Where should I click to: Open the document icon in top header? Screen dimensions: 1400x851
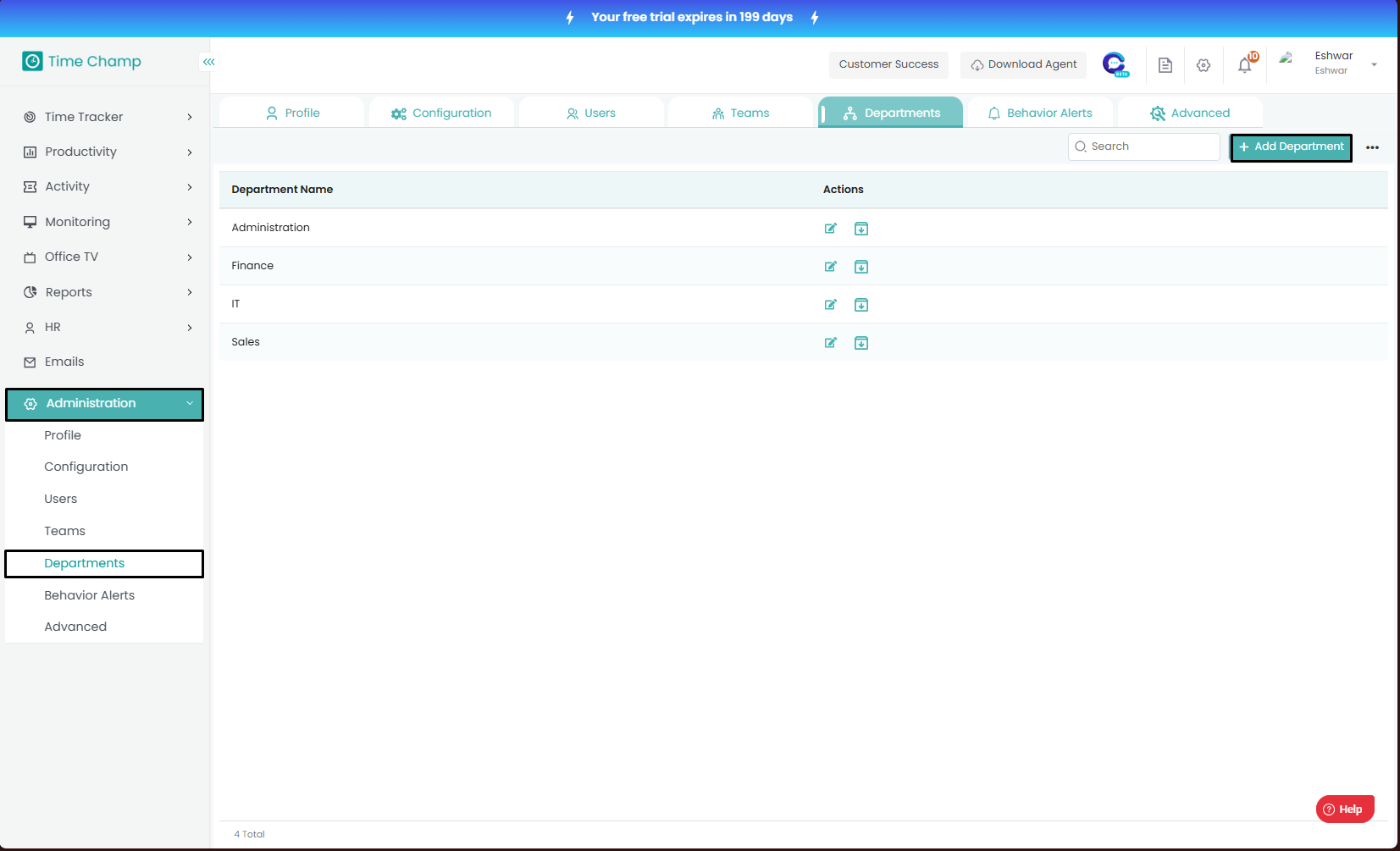1165,65
